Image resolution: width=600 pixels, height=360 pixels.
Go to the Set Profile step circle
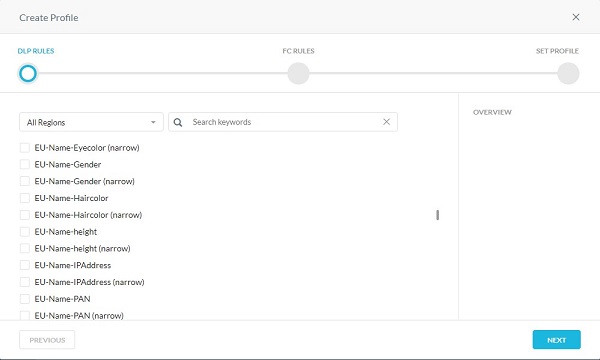pos(568,73)
